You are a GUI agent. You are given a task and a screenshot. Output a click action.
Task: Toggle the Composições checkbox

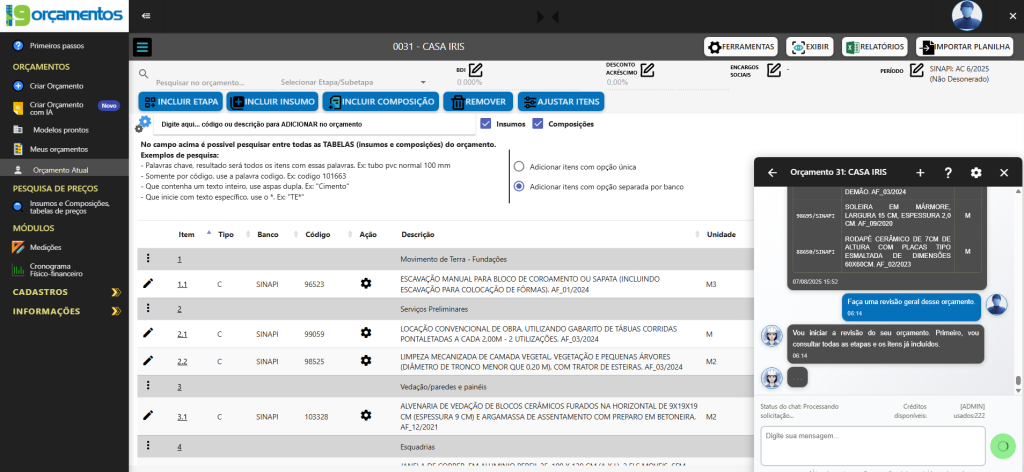(x=538, y=124)
